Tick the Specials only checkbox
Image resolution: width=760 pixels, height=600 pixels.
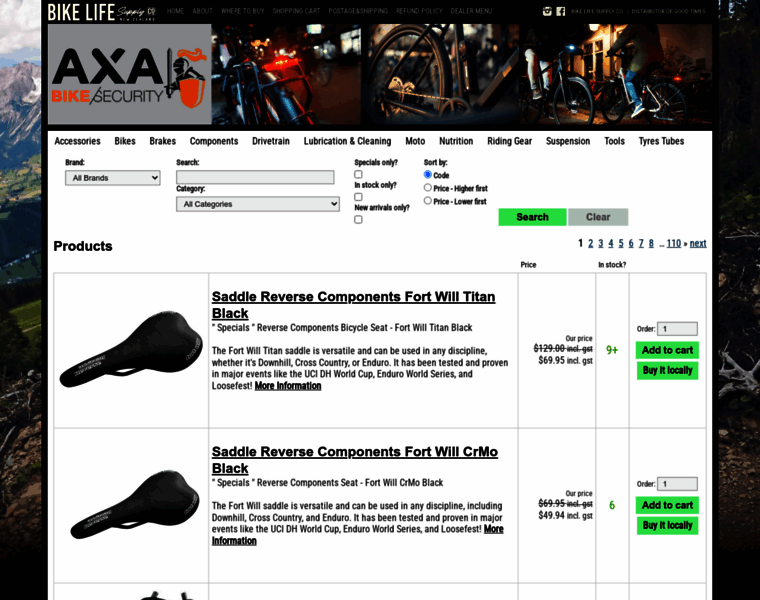(x=358, y=174)
